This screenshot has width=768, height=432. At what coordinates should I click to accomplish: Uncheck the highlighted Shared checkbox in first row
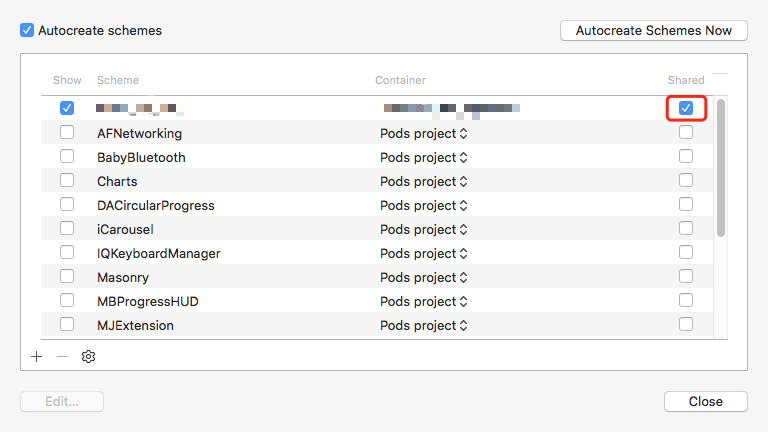[686, 108]
